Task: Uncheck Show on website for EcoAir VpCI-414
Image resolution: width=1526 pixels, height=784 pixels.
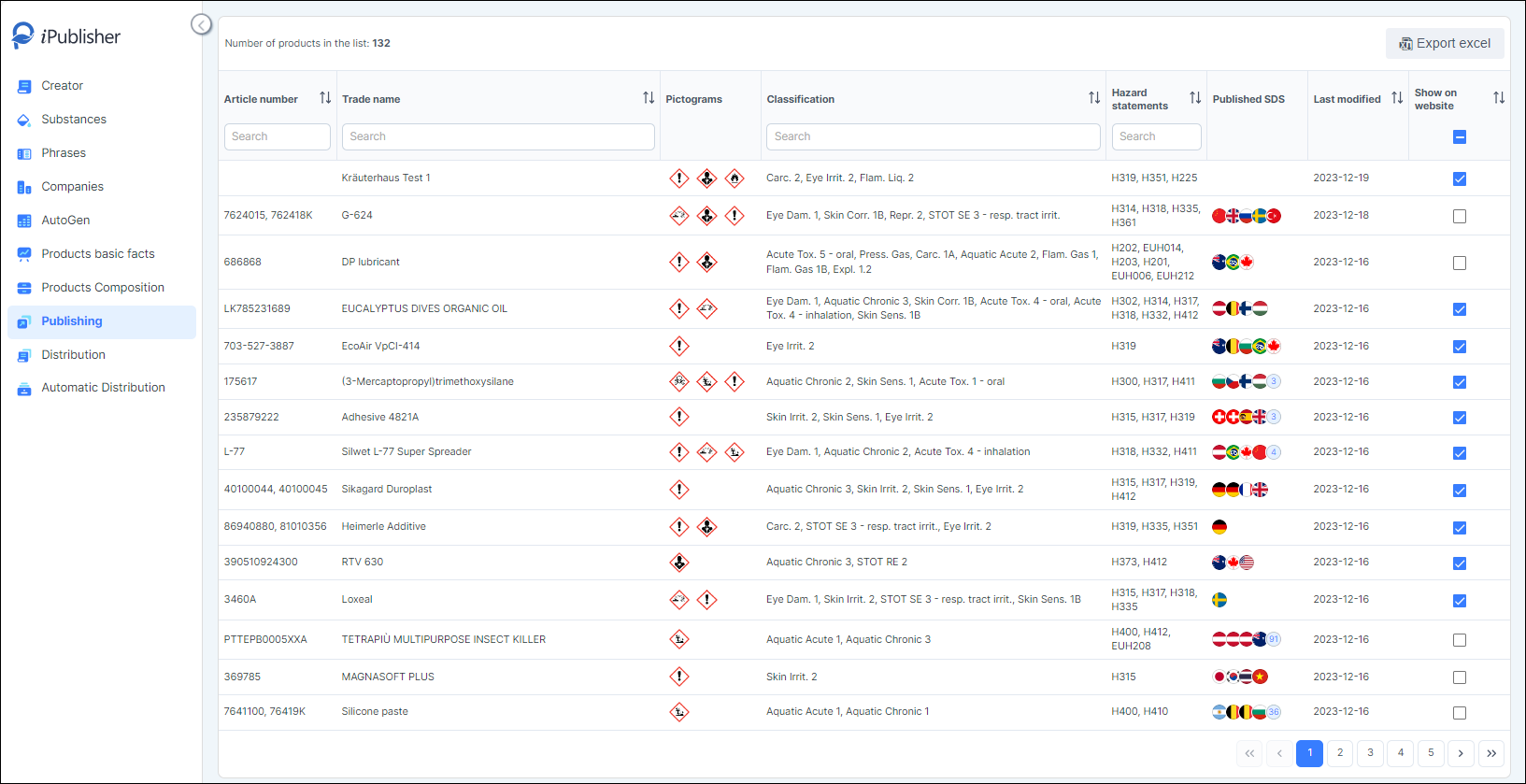Action: (1460, 347)
